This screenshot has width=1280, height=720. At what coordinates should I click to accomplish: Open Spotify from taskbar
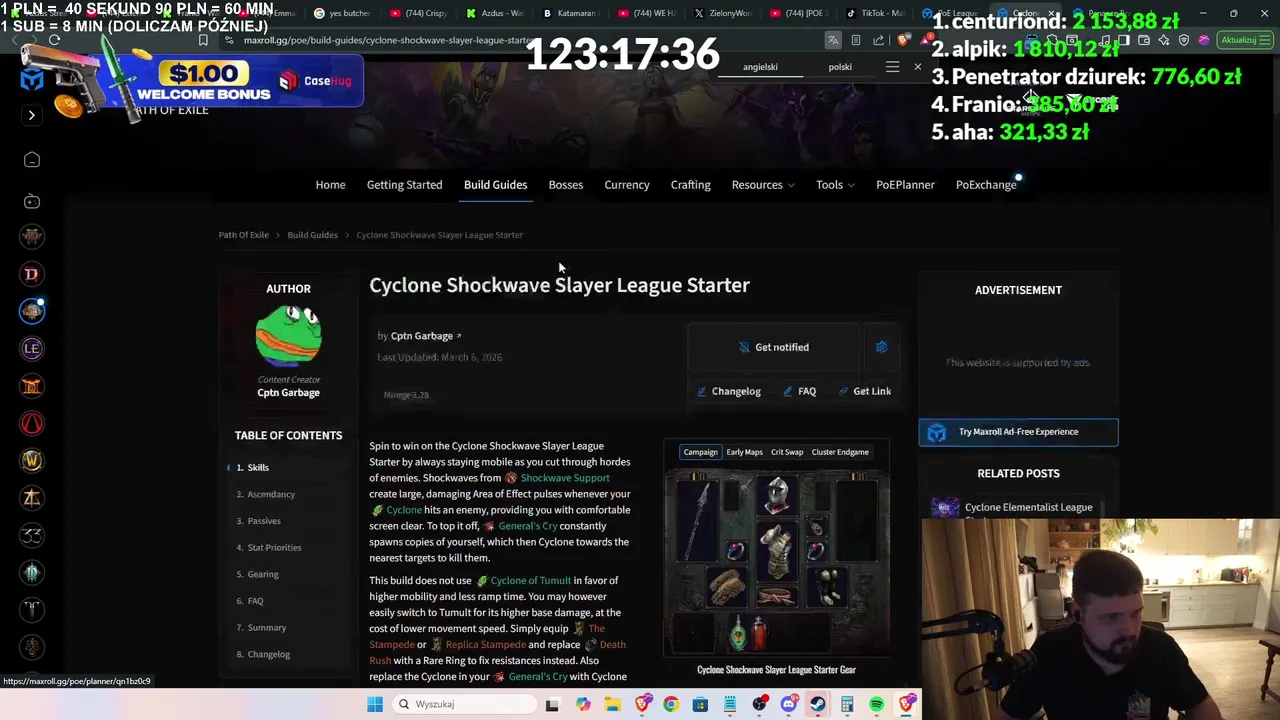876,704
